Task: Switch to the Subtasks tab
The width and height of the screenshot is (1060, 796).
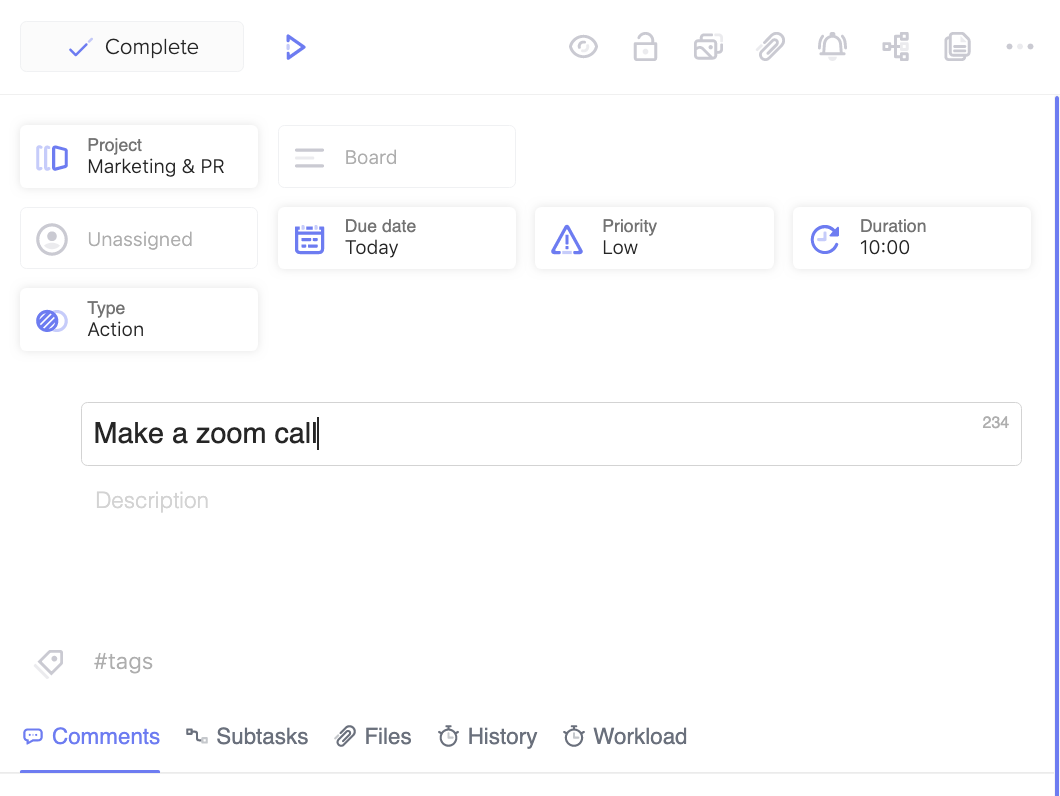Action: pyautogui.click(x=247, y=737)
